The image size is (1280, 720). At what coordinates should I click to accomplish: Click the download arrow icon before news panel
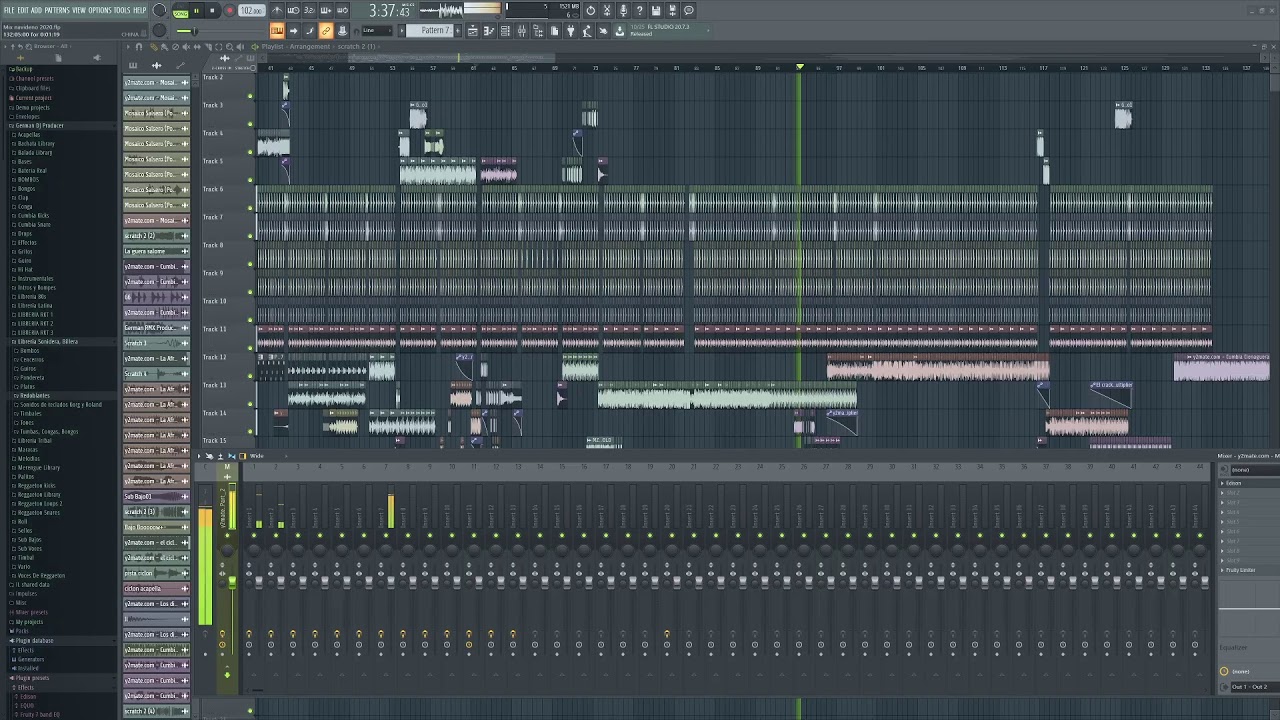619,31
